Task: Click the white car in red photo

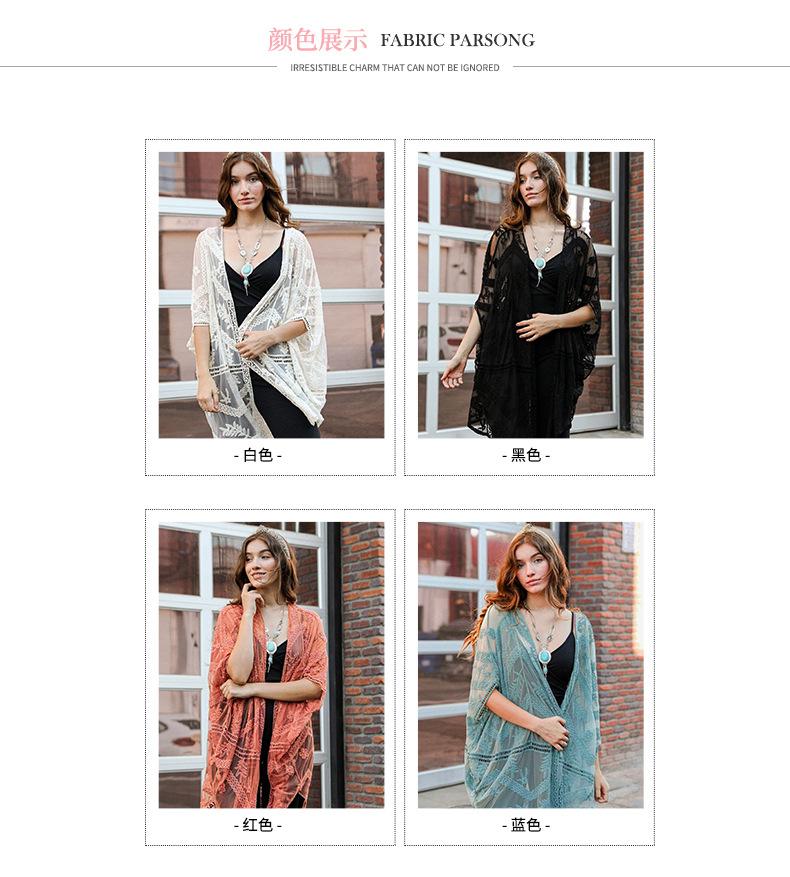Action: pyautogui.click(x=179, y=734)
